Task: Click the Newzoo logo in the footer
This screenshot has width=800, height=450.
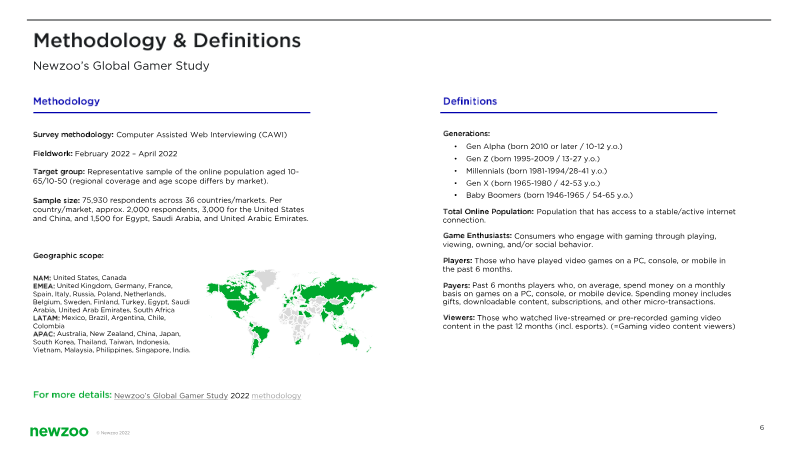Action: tap(59, 431)
